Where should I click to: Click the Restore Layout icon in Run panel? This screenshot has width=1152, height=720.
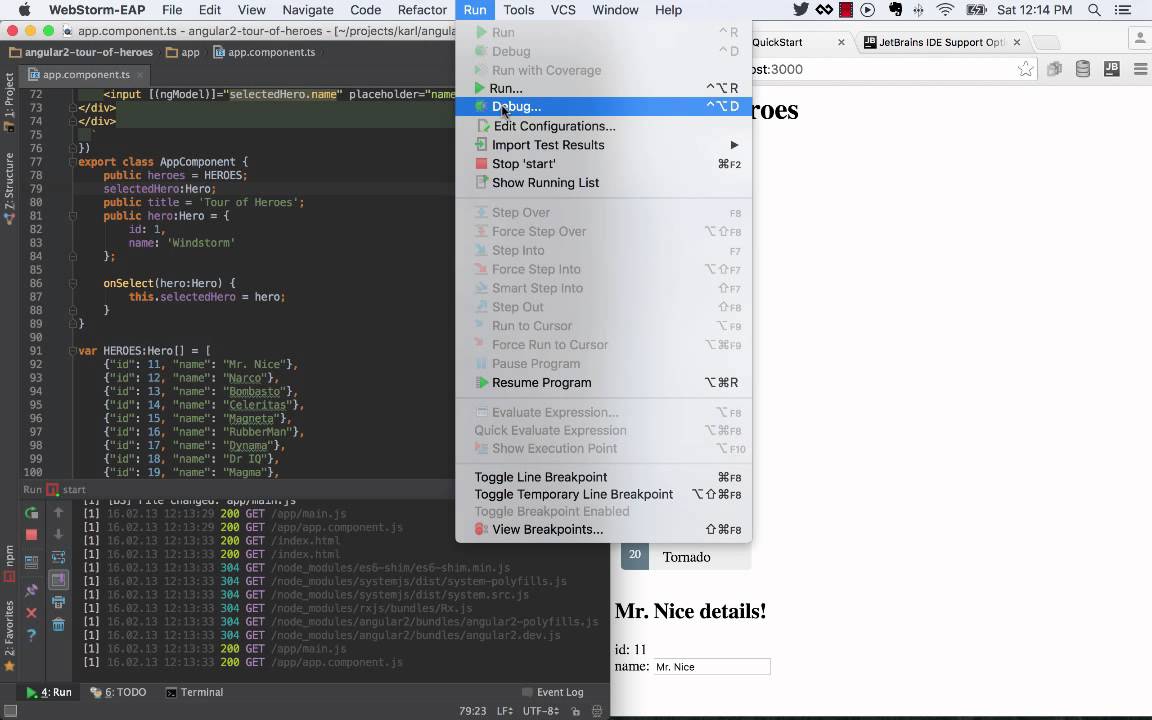coord(31,563)
